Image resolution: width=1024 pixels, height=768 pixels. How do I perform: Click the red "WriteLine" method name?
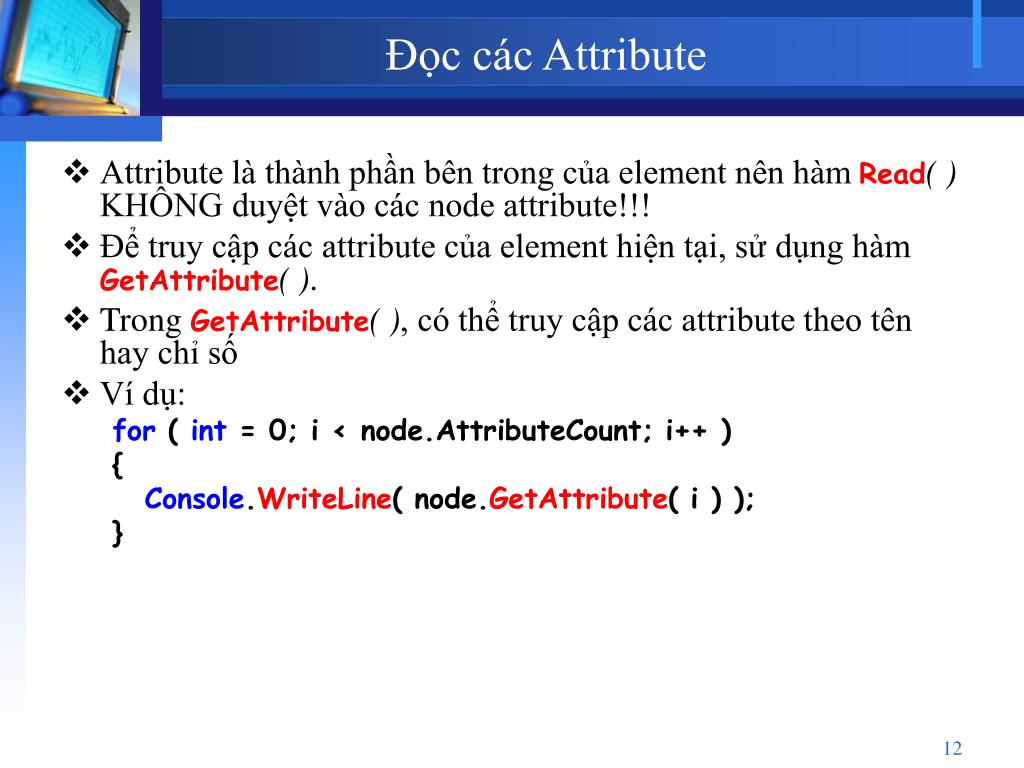(324, 499)
